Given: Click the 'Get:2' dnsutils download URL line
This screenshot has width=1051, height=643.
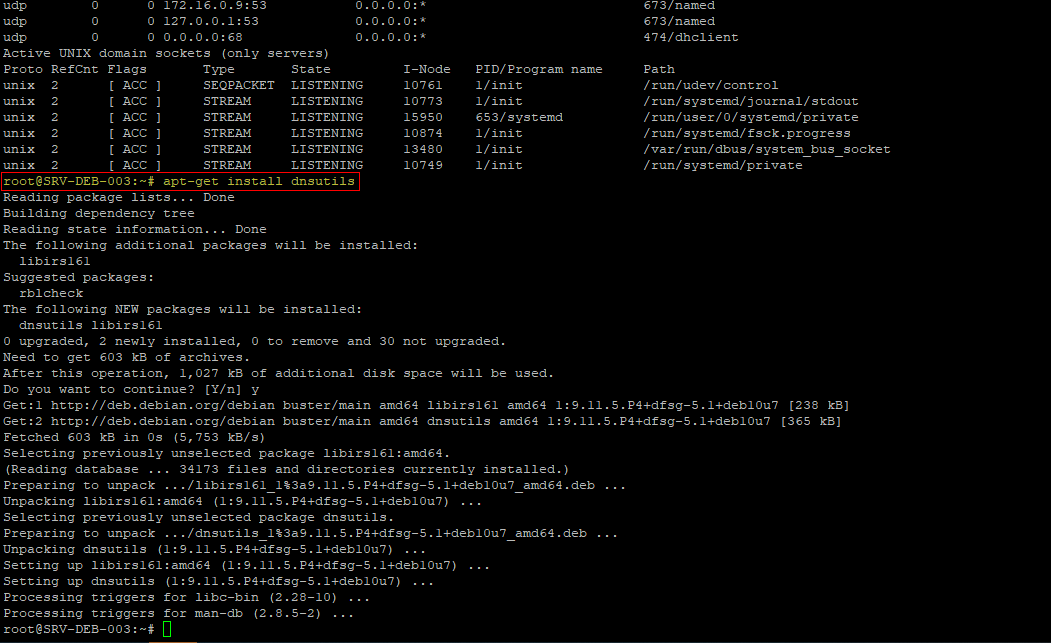Looking at the screenshot, I should (x=422, y=422).
